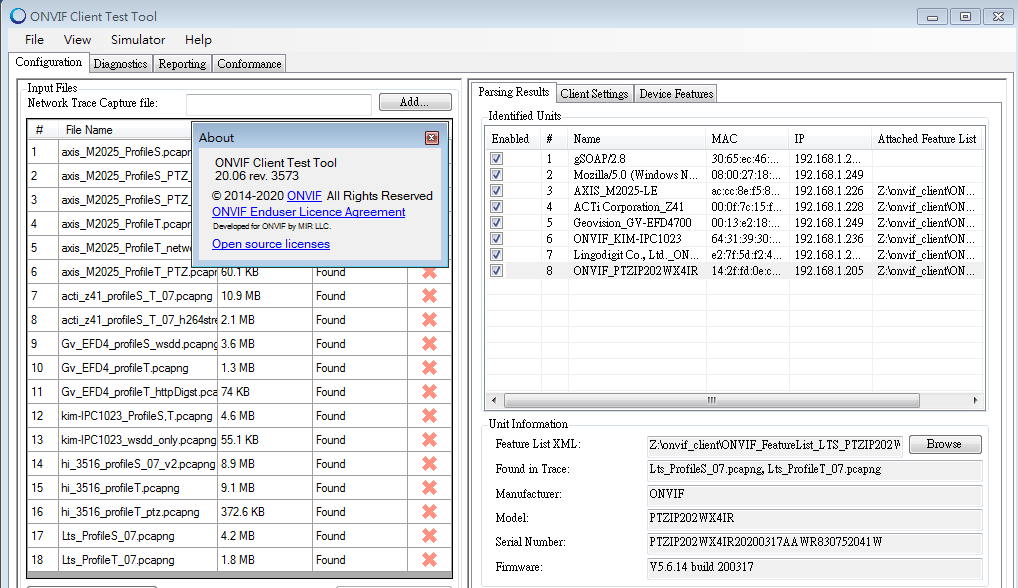Click red X for hi_3516_profileT.pcapng
The image size is (1018, 588).
pyautogui.click(x=430, y=488)
